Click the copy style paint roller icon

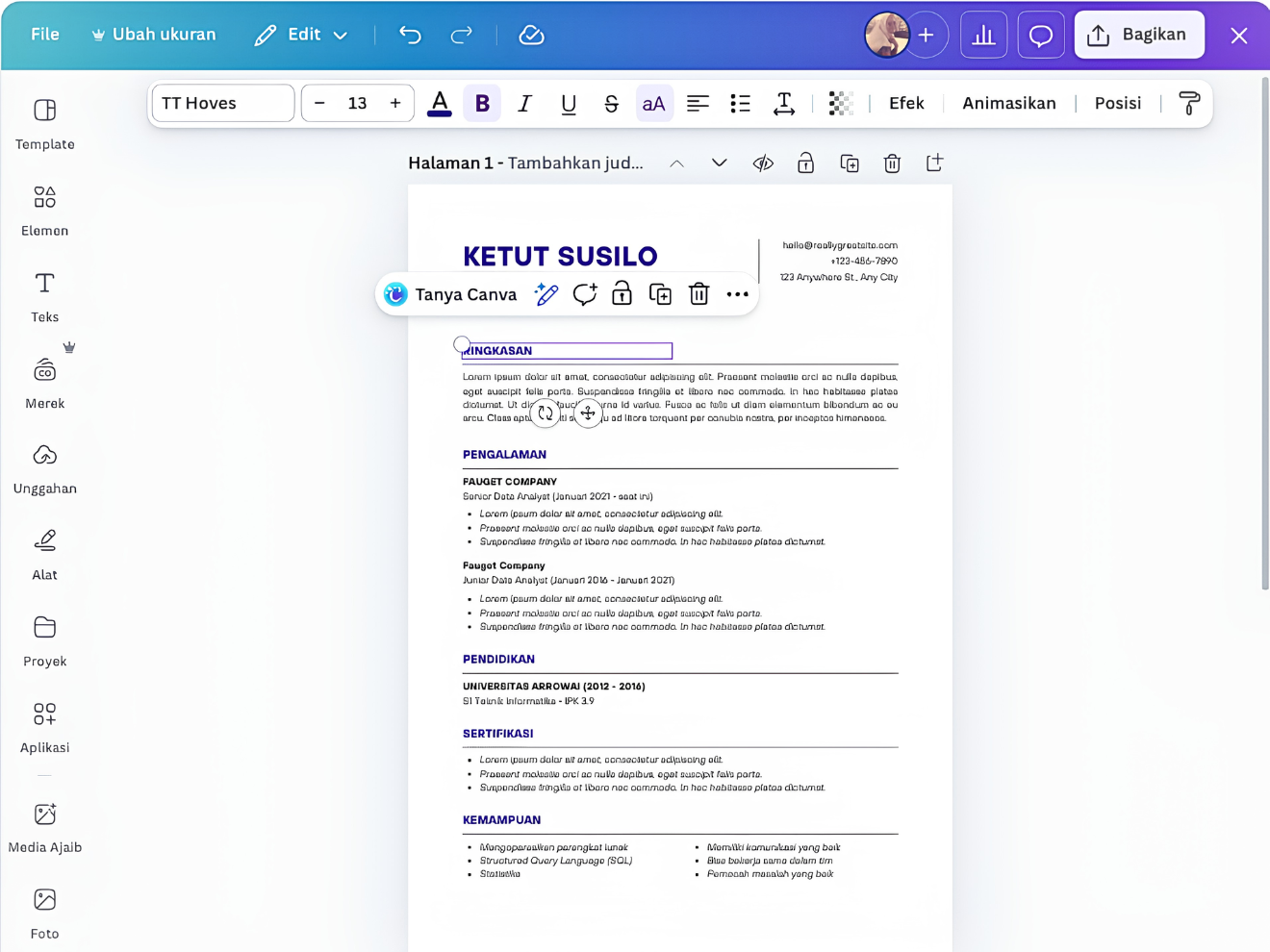coord(1189,104)
